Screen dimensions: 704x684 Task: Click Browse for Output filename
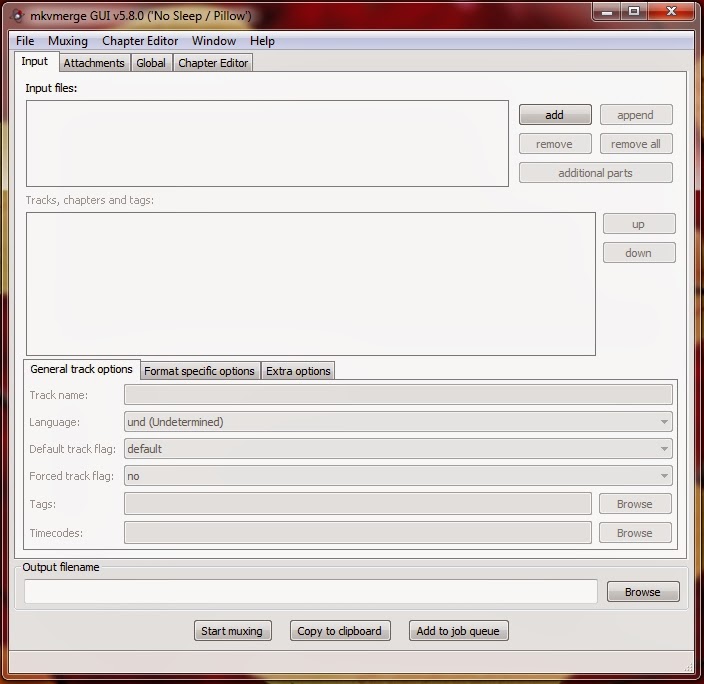[x=643, y=592]
